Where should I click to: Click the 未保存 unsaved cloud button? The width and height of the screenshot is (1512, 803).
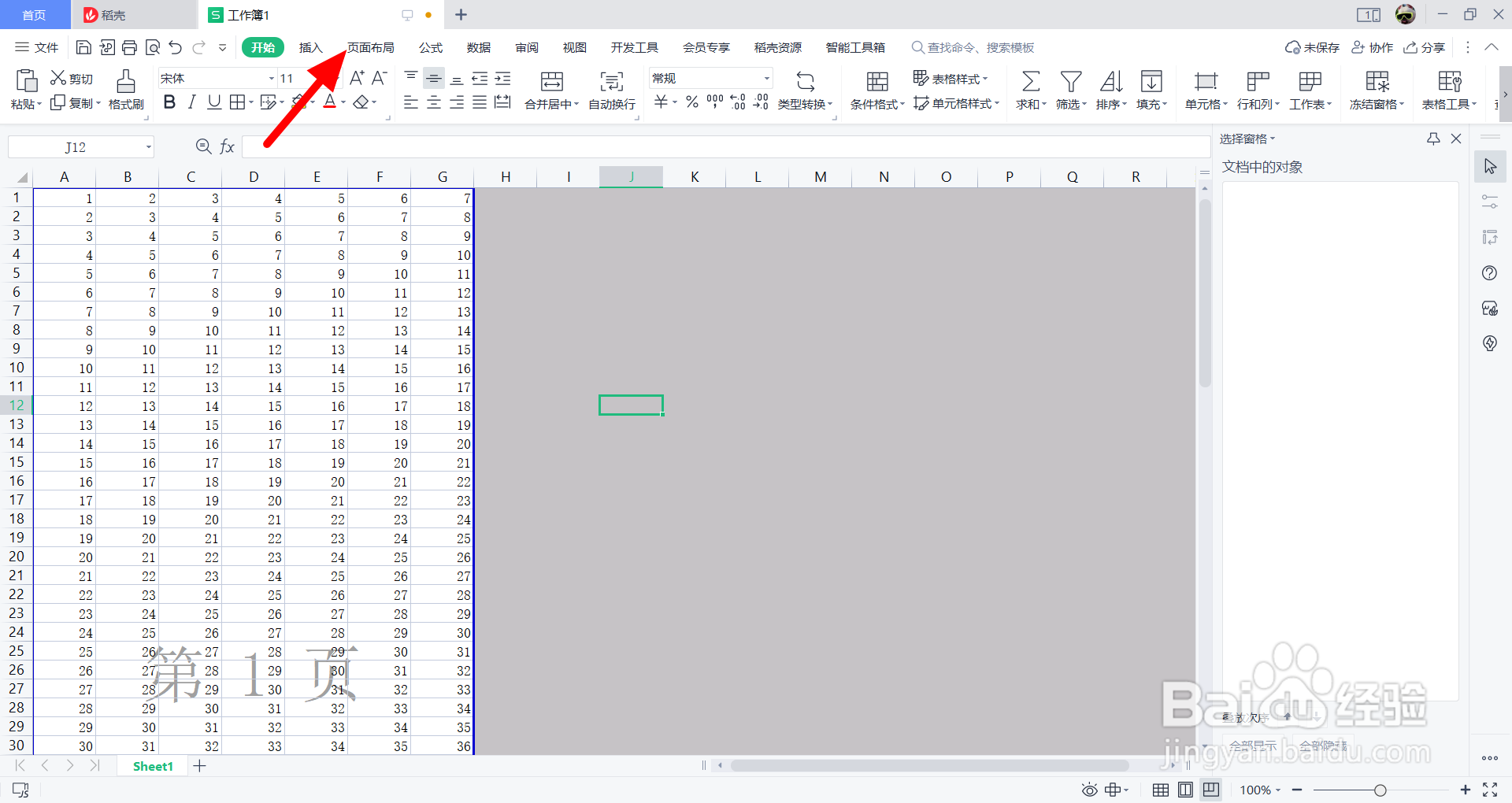coord(1312,47)
